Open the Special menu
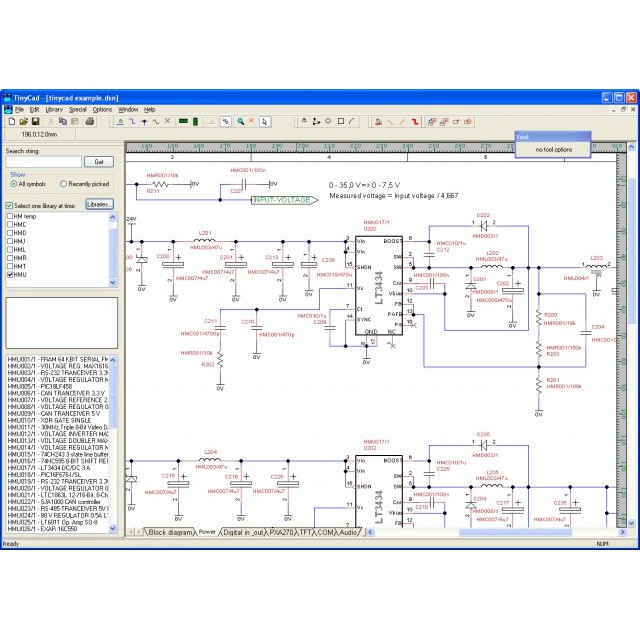The height and width of the screenshot is (640, 640). [x=77, y=109]
